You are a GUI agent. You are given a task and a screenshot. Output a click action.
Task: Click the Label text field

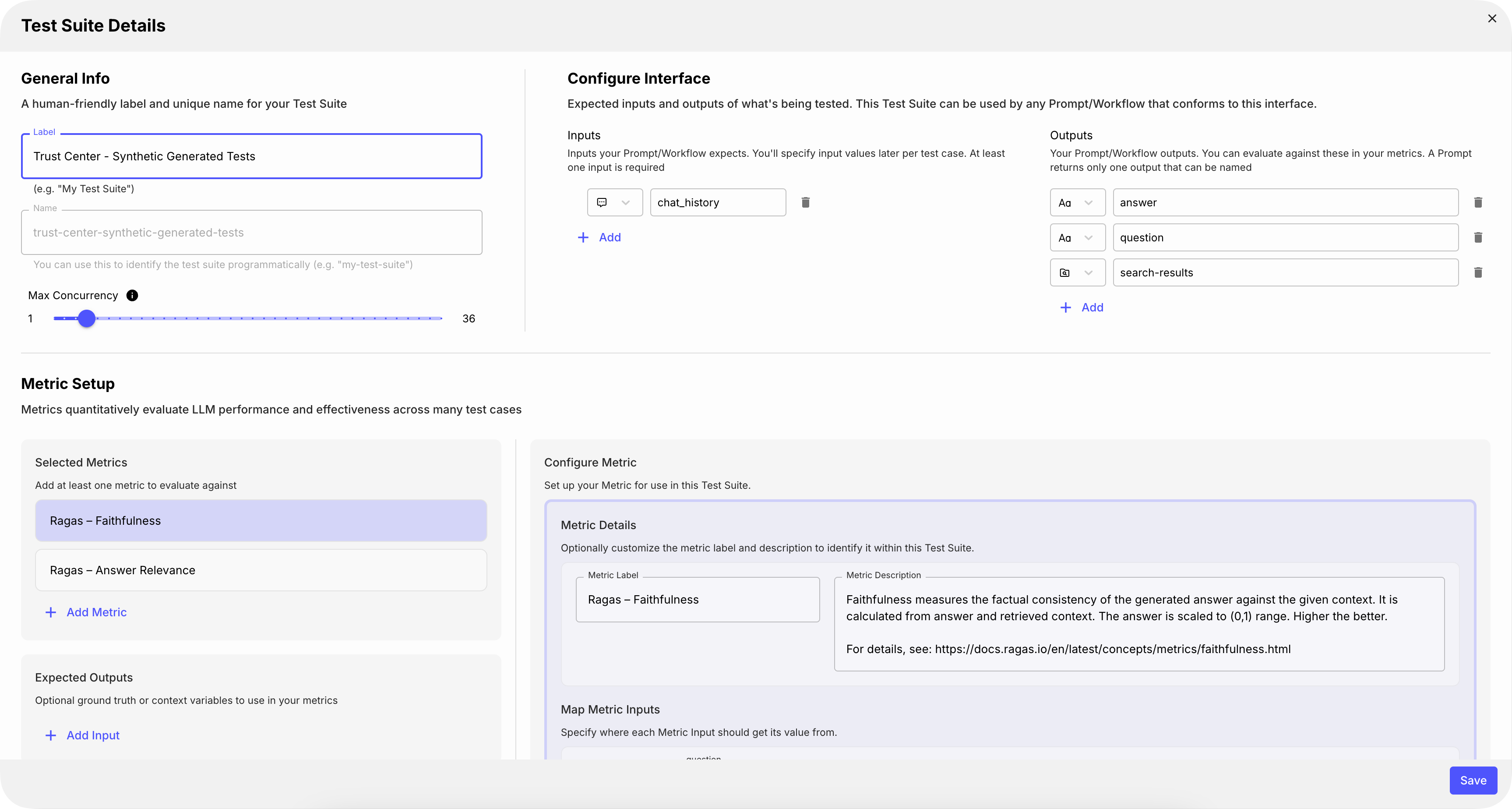[251, 156]
